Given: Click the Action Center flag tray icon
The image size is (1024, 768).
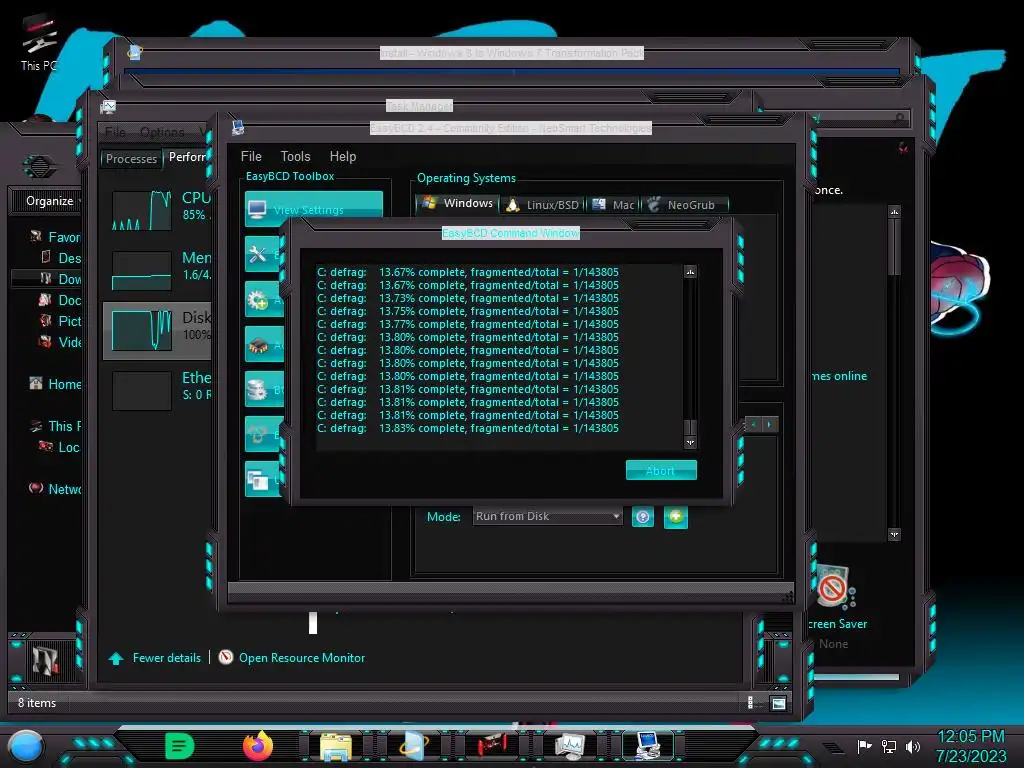Looking at the screenshot, I should coord(864,746).
